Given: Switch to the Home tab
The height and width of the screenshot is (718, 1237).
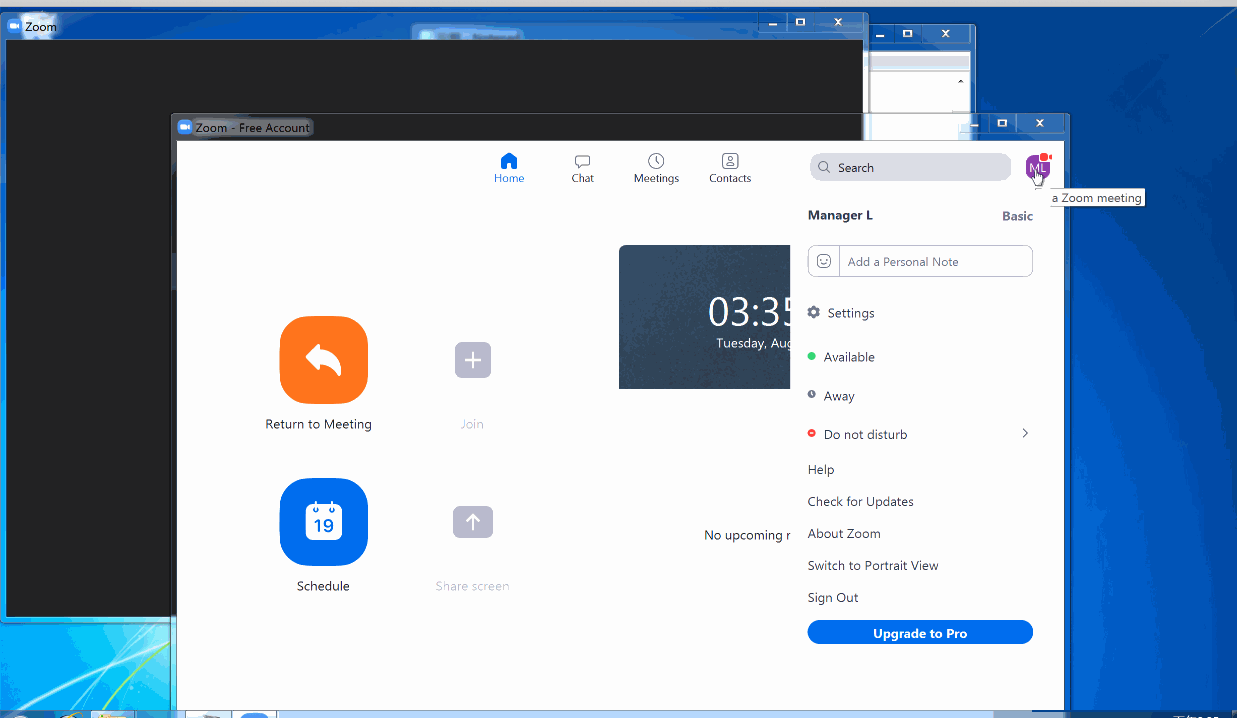Looking at the screenshot, I should tap(509, 167).
